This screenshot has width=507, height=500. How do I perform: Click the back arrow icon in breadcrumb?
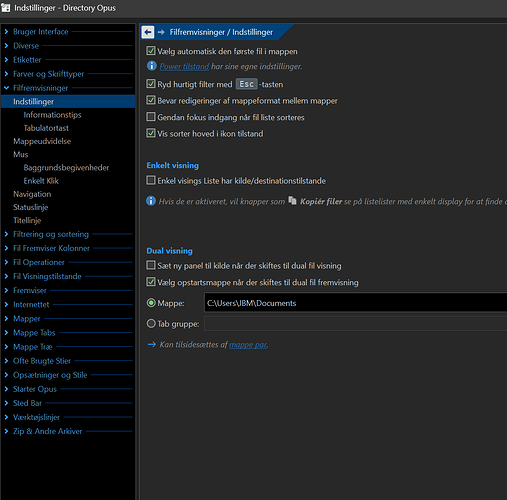(x=148, y=32)
